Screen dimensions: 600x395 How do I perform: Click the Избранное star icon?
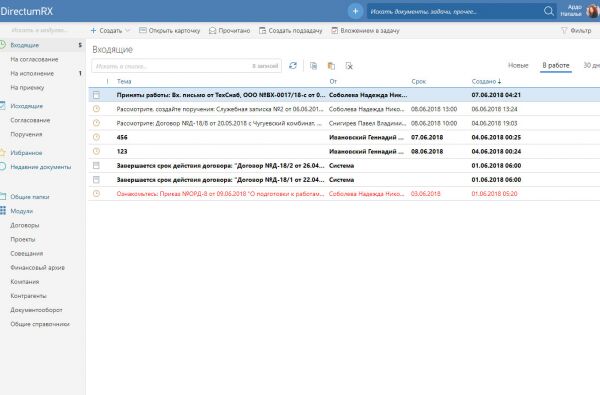point(2,152)
